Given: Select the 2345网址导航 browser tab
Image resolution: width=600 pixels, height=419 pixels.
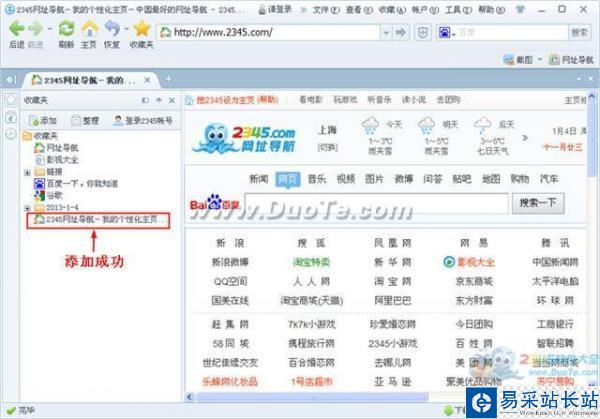Looking at the screenshot, I should [x=90, y=80].
